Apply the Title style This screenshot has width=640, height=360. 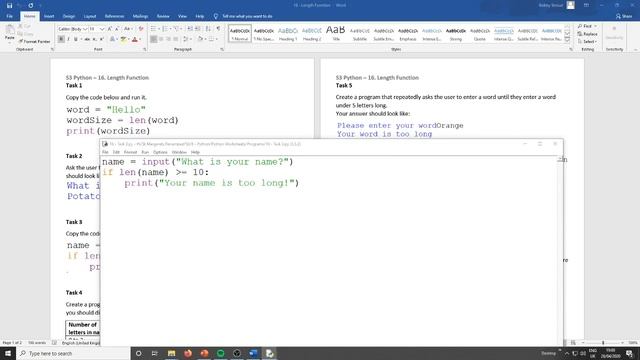pyautogui.click(x=336, y=33)
